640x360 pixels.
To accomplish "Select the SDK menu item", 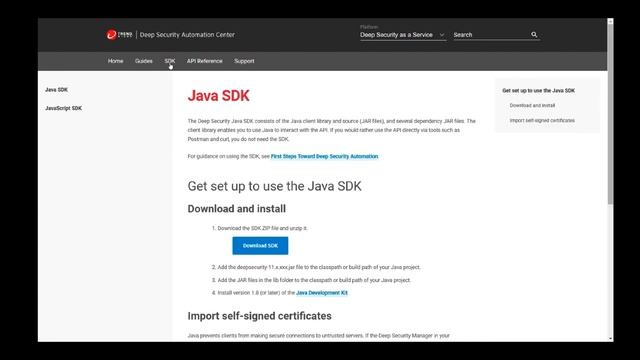I will pos(170,61).
